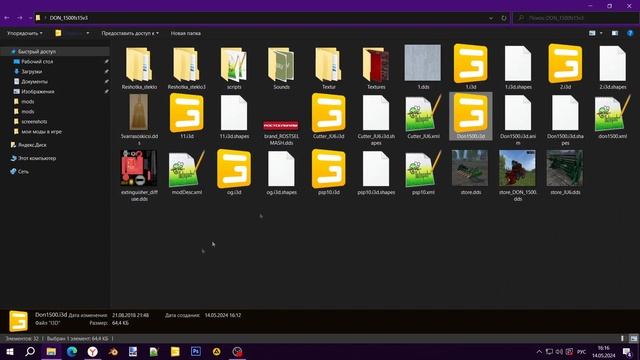The height and width of the screenshot is (360, 640).
Task: Select the 2.i3d file
Action: pos(565,68)
